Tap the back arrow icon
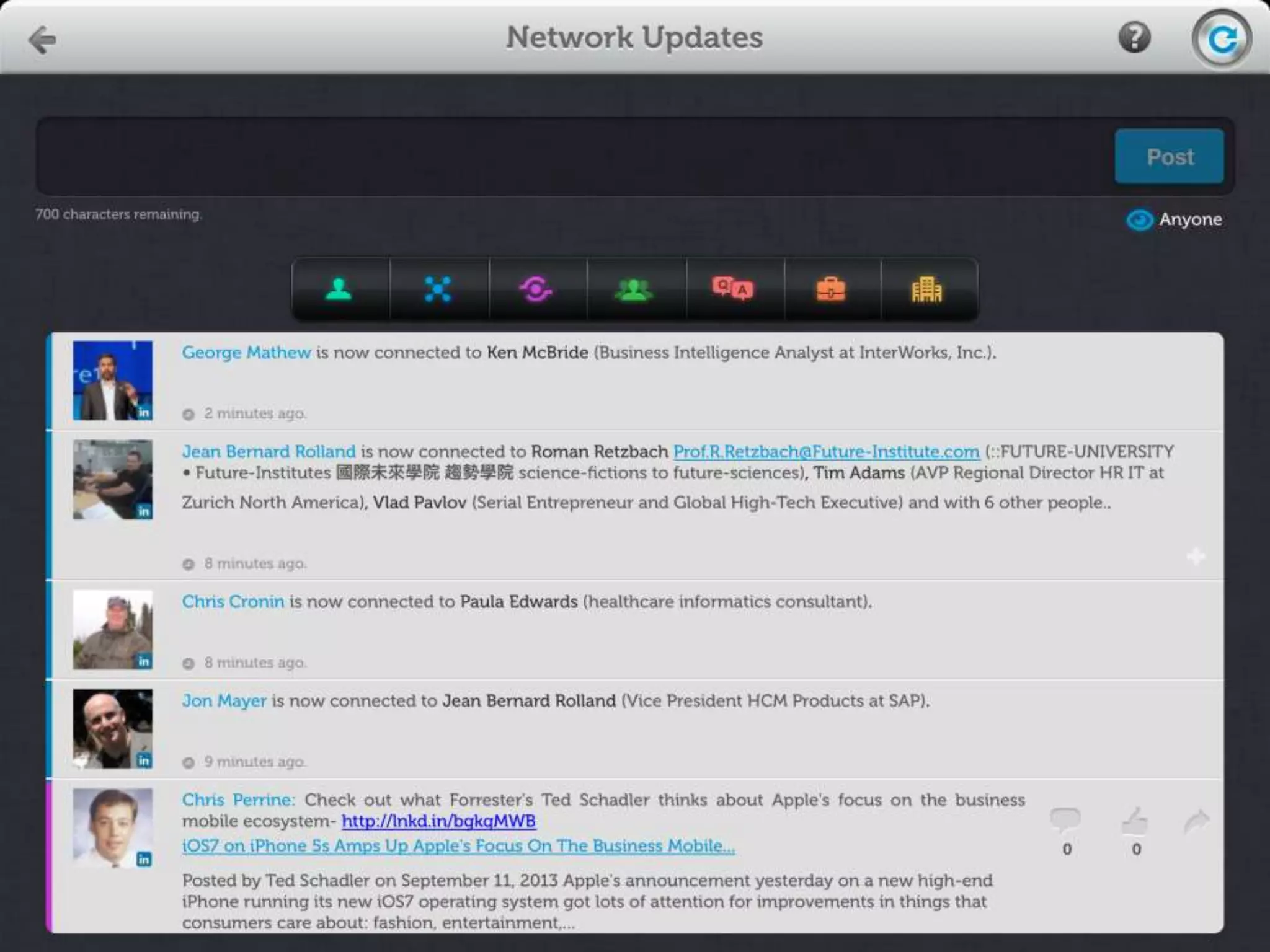1270x952 pixels. [42, 40]
